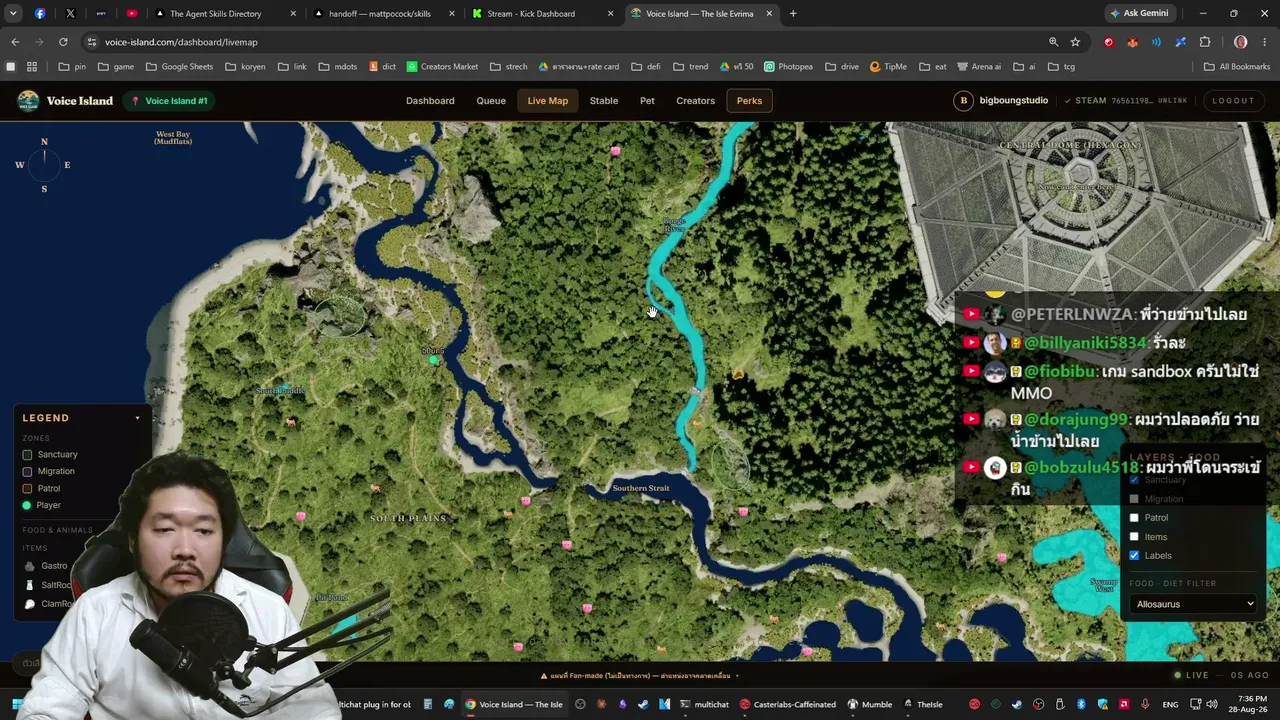The width and height of the screenshot is (1280, 720).
Task: Click the Southern Strait map label
Action: point(641,488)
